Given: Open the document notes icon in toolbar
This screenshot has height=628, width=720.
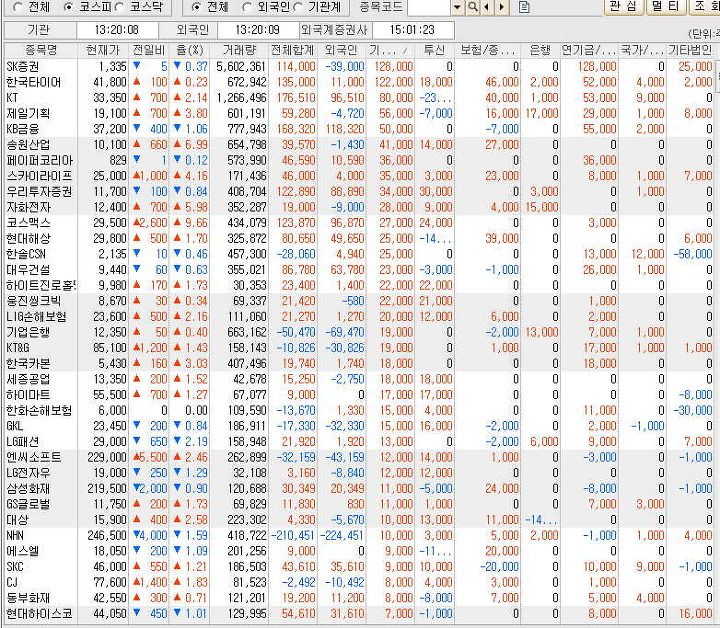Looking at the screenshot, I should click(x=524, y=7).
